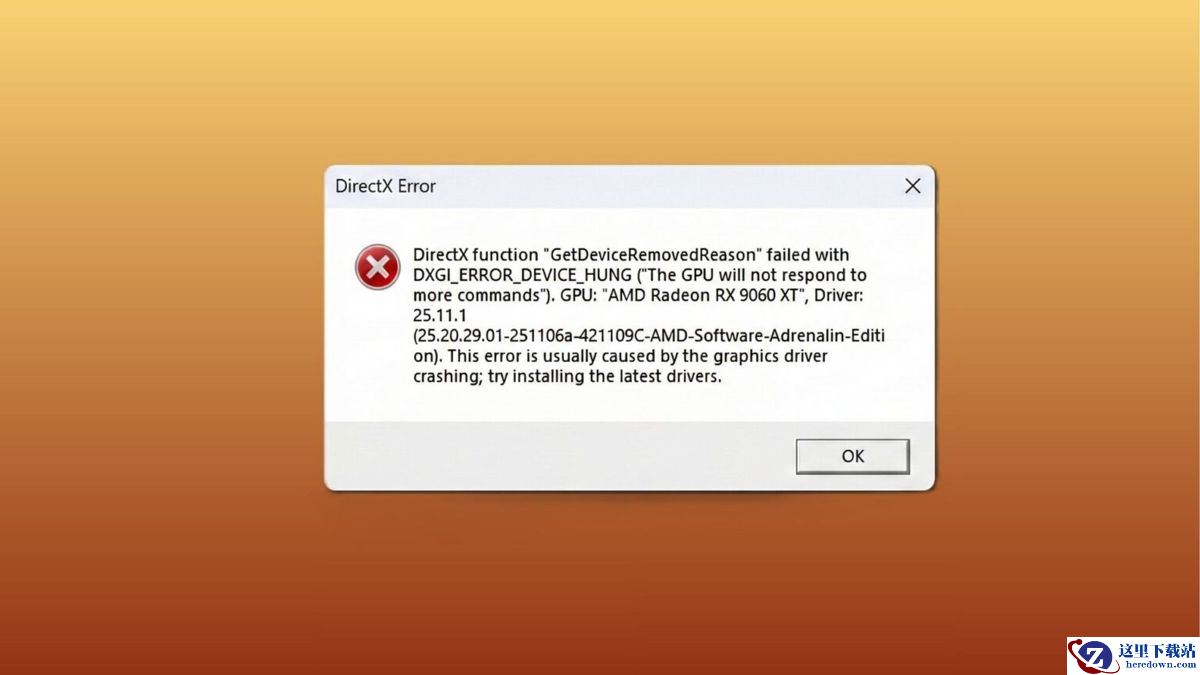Click the heredown watermark logo icon
1200x675 pixels.
tap(1091, 657)
